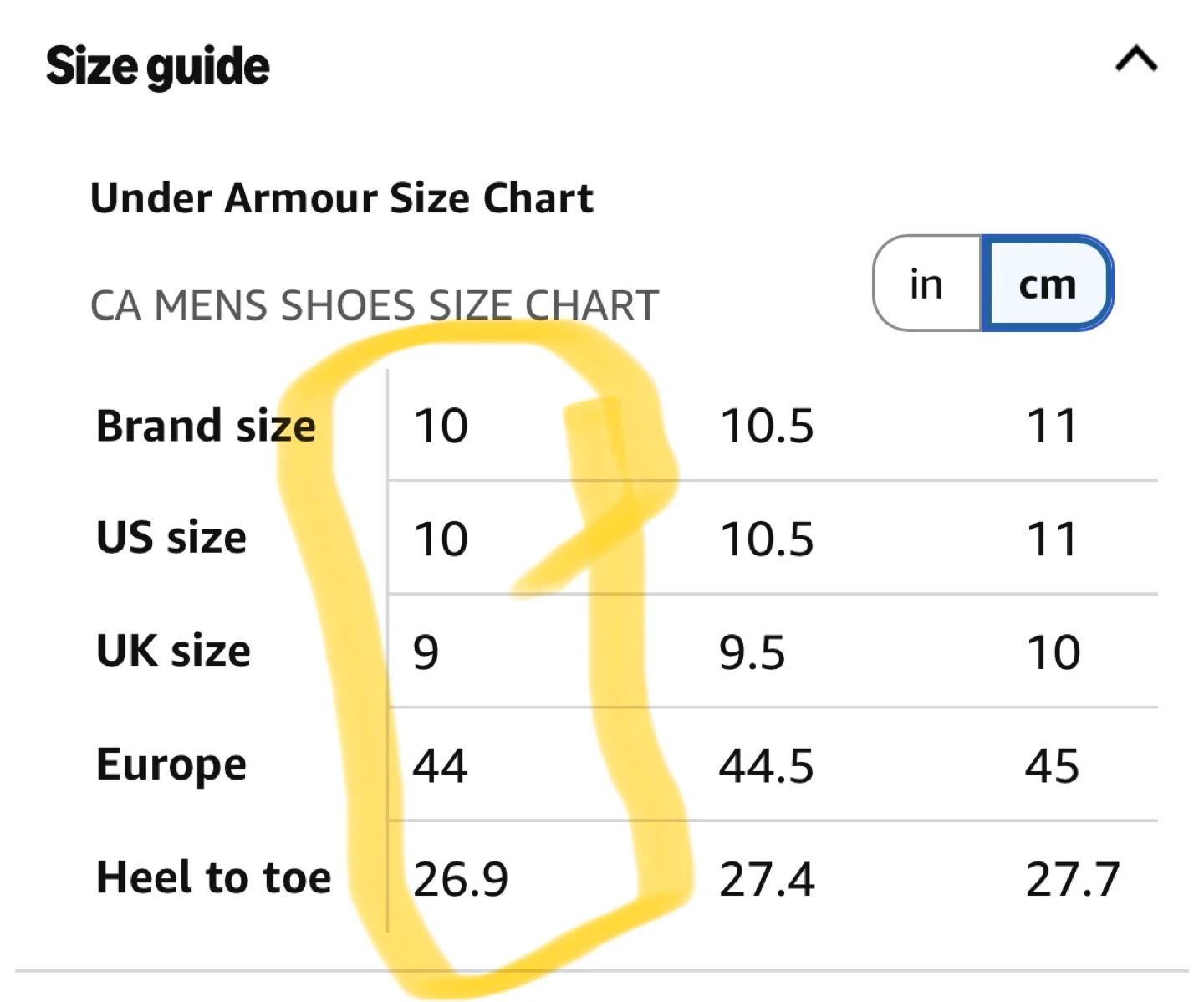Screen dimensions: 1204x1002
Task: Collapse the Size guide section chevron
Action: [1136, 60]
